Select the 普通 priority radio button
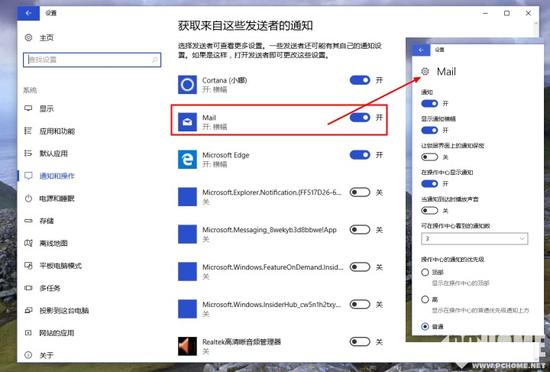The image size is (550, 372). [x=425, y=326]
